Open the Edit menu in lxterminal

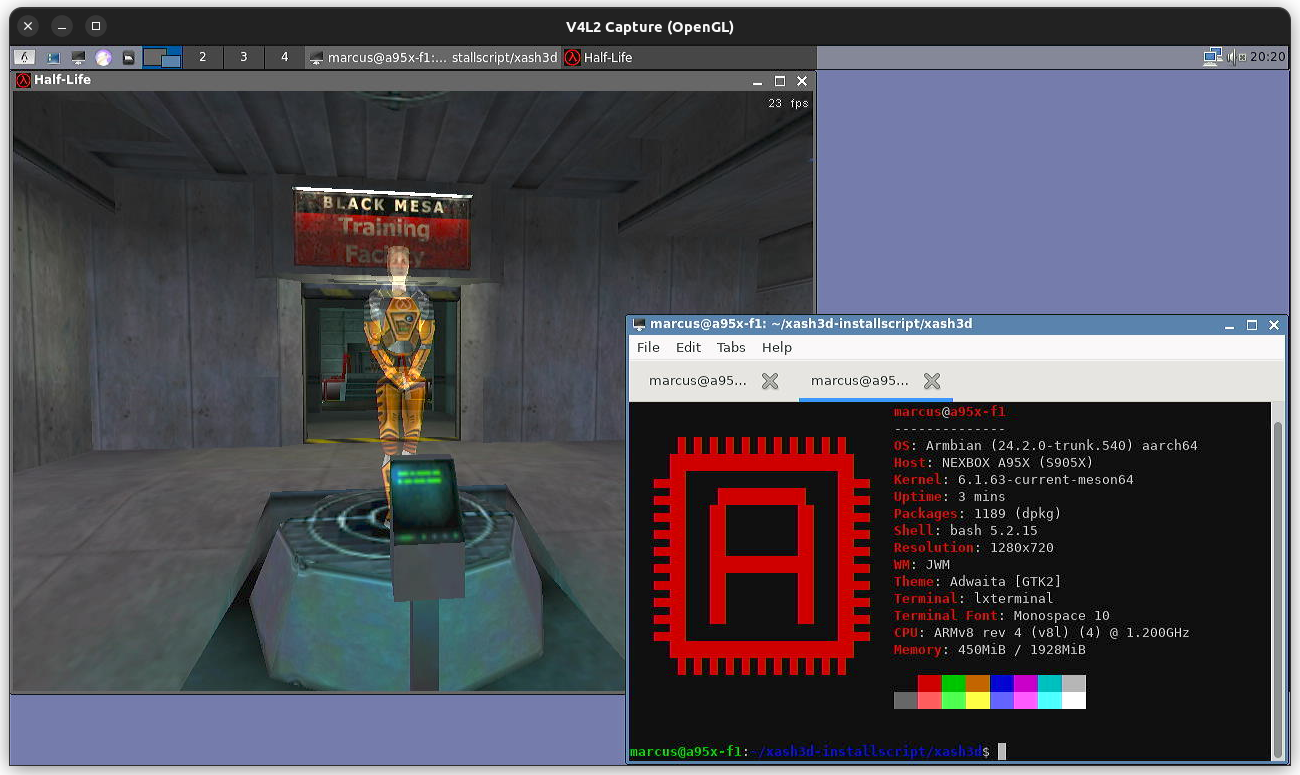[688, 347]
